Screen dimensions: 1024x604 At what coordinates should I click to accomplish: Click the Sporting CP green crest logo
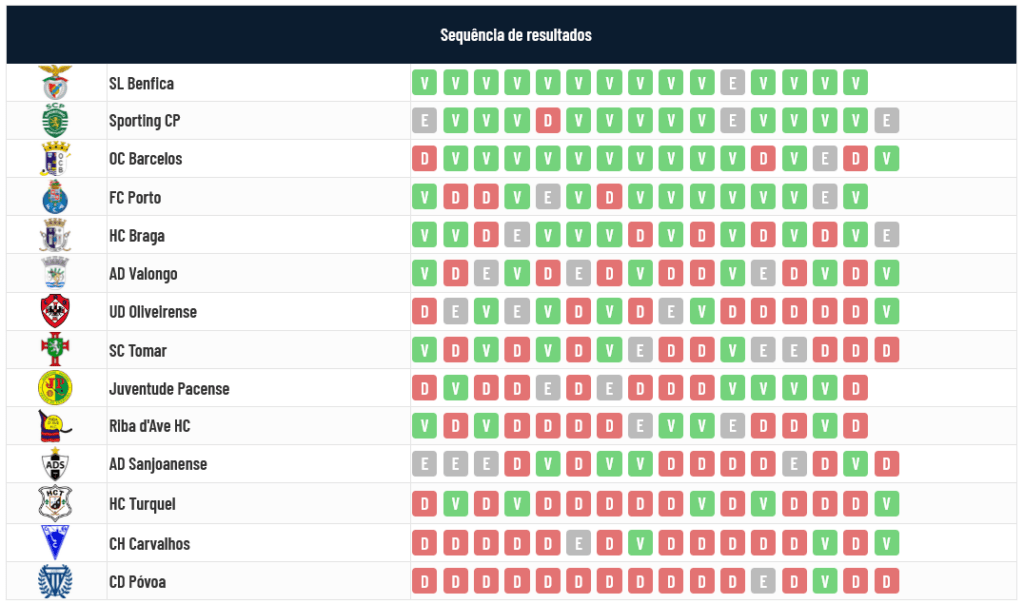[x=55, y=121]
